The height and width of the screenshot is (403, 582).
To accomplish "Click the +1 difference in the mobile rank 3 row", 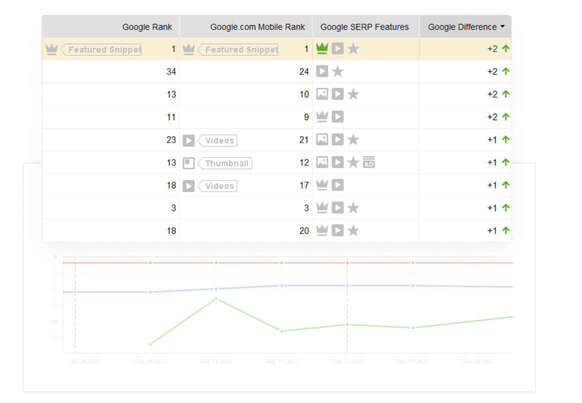I will 492,208.
